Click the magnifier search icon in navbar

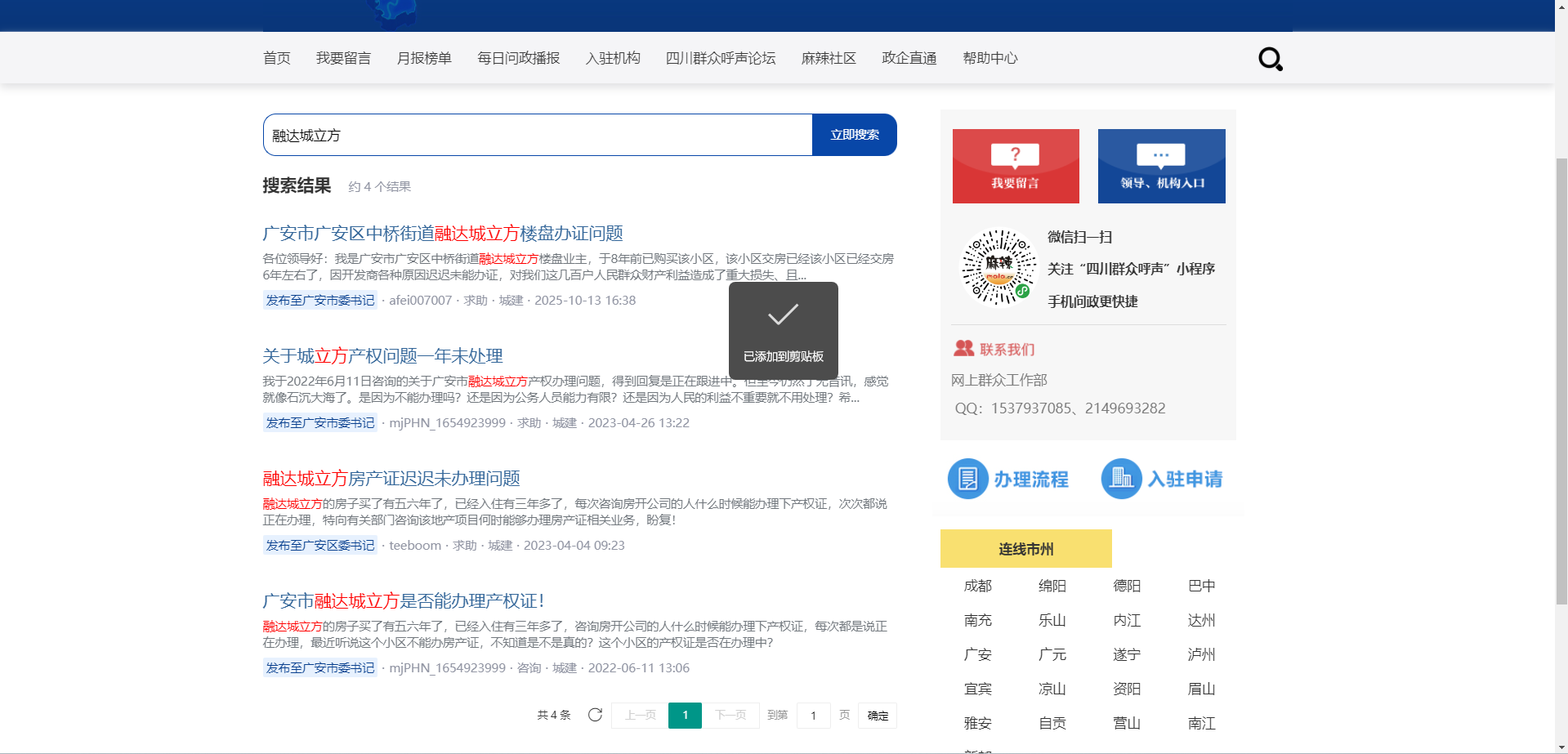(1270, 59)
